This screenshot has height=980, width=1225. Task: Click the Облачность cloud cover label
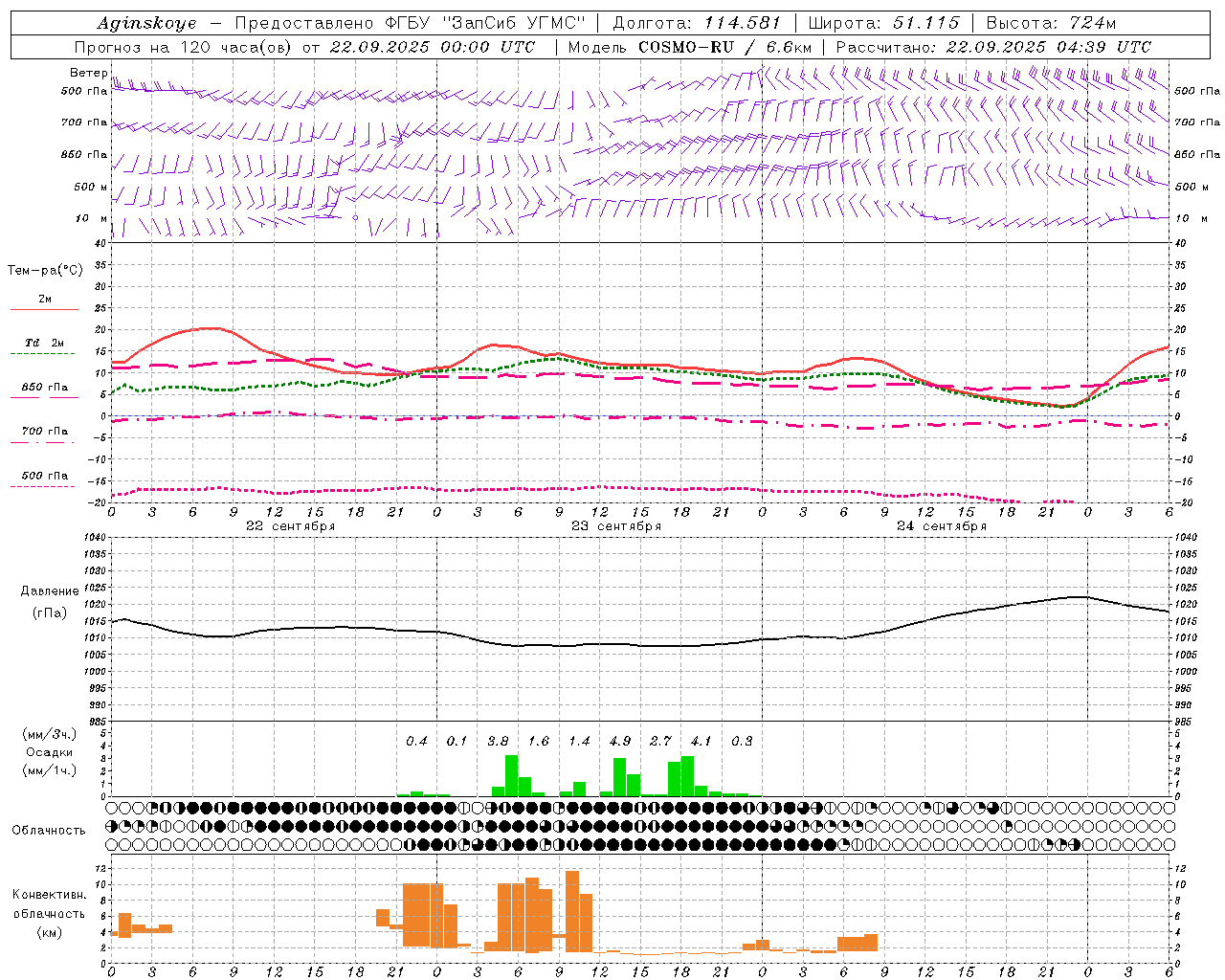click(49, 831)
